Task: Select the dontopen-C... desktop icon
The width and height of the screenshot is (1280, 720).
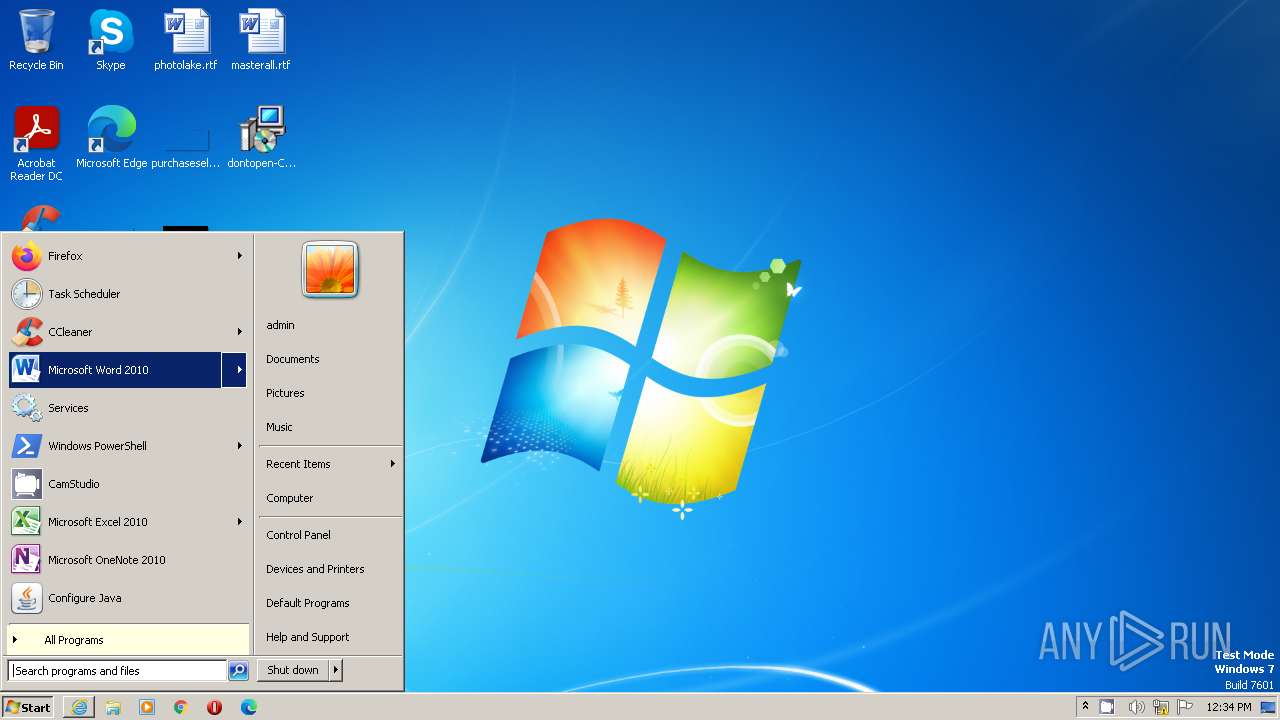Action: 261,137
